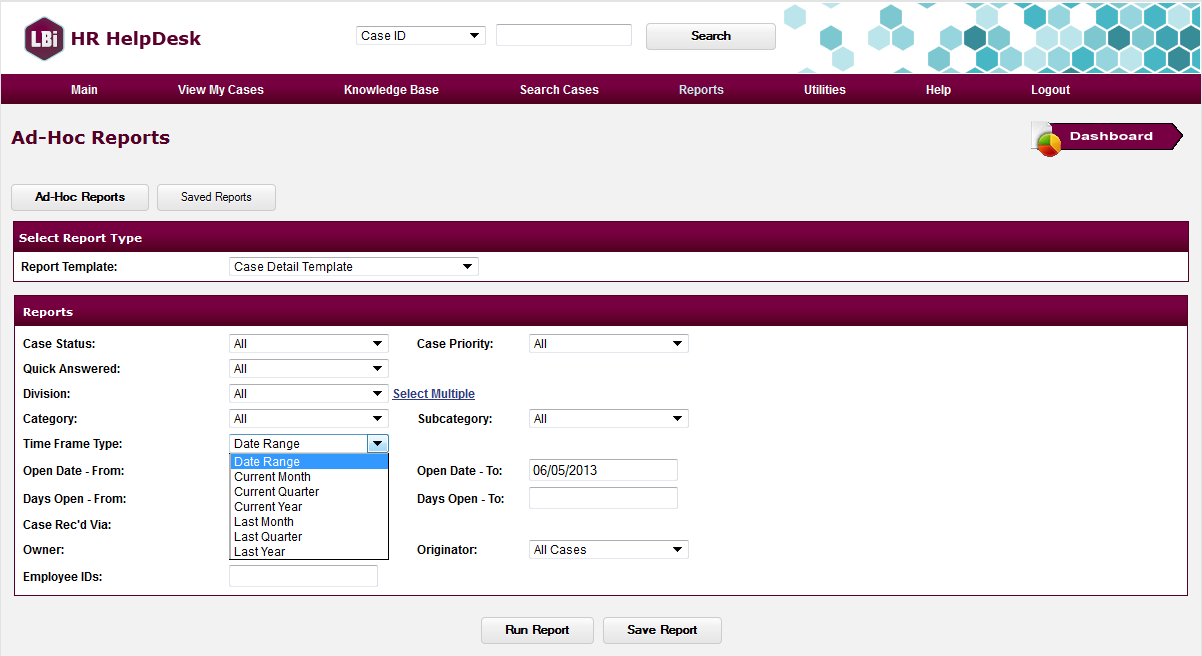This screenshot has height=656, width=1202.
Task: Click the Run Report button
Action: (537, 630)
